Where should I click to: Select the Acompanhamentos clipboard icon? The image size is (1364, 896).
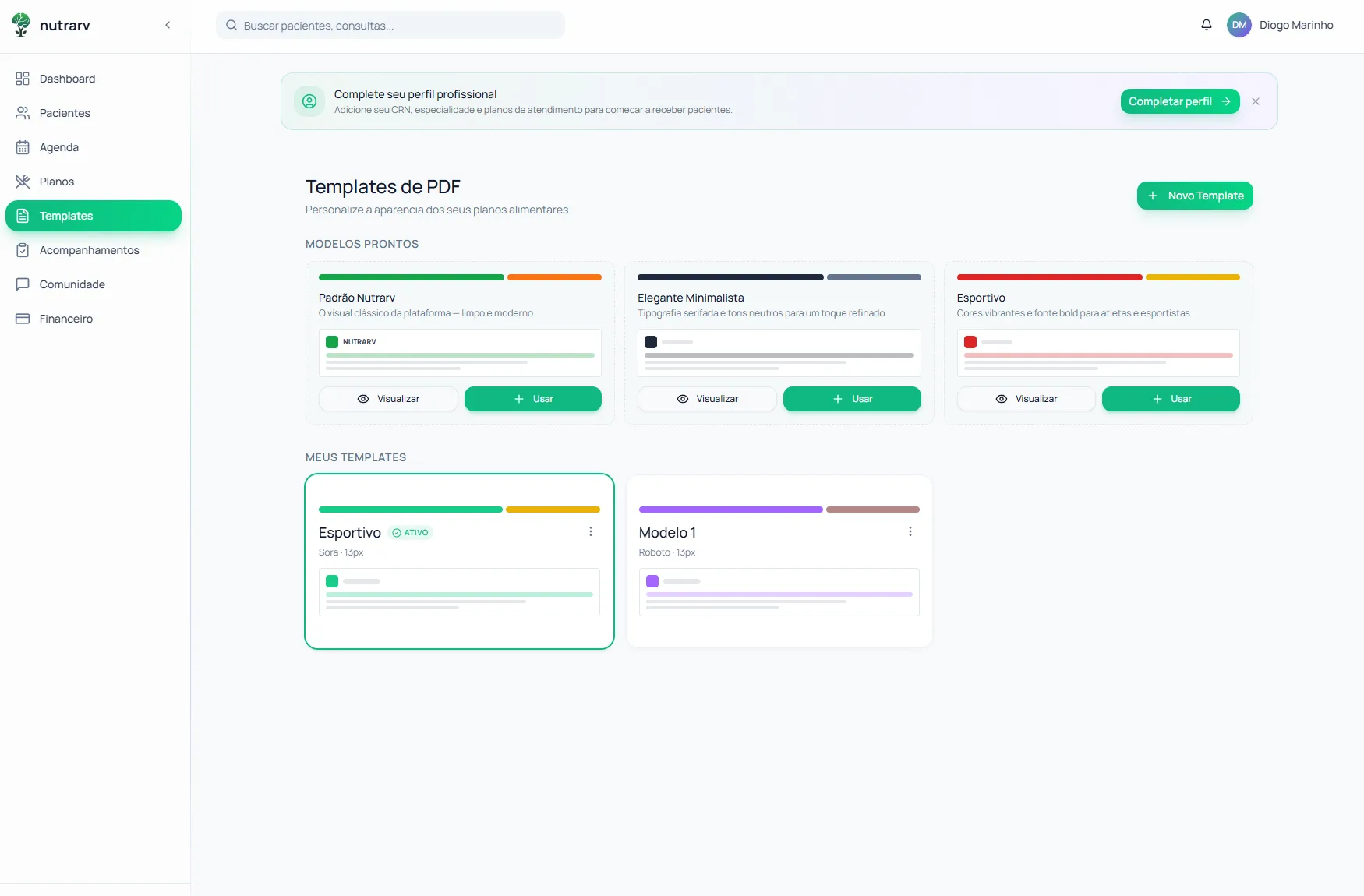click(x=23, y=250)
